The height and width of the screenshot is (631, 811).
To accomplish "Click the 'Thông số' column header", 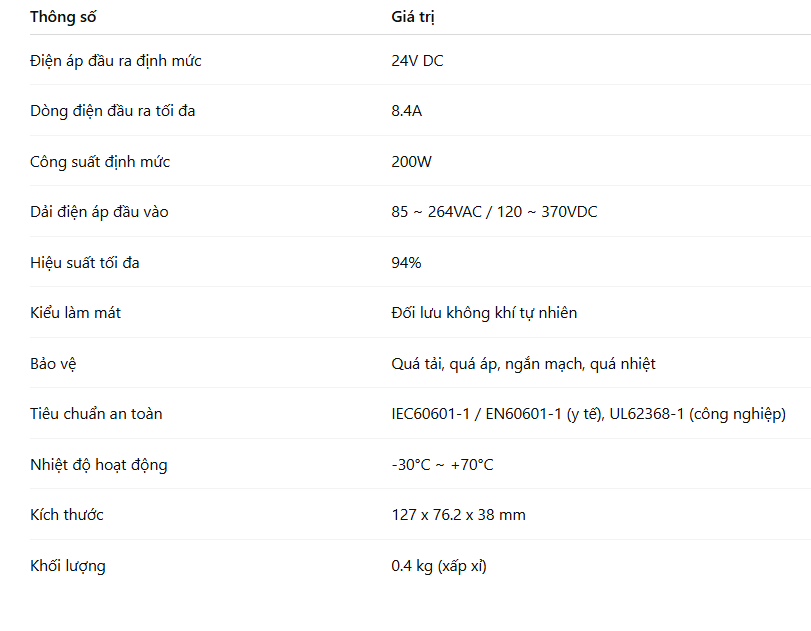I will point(64,17).
